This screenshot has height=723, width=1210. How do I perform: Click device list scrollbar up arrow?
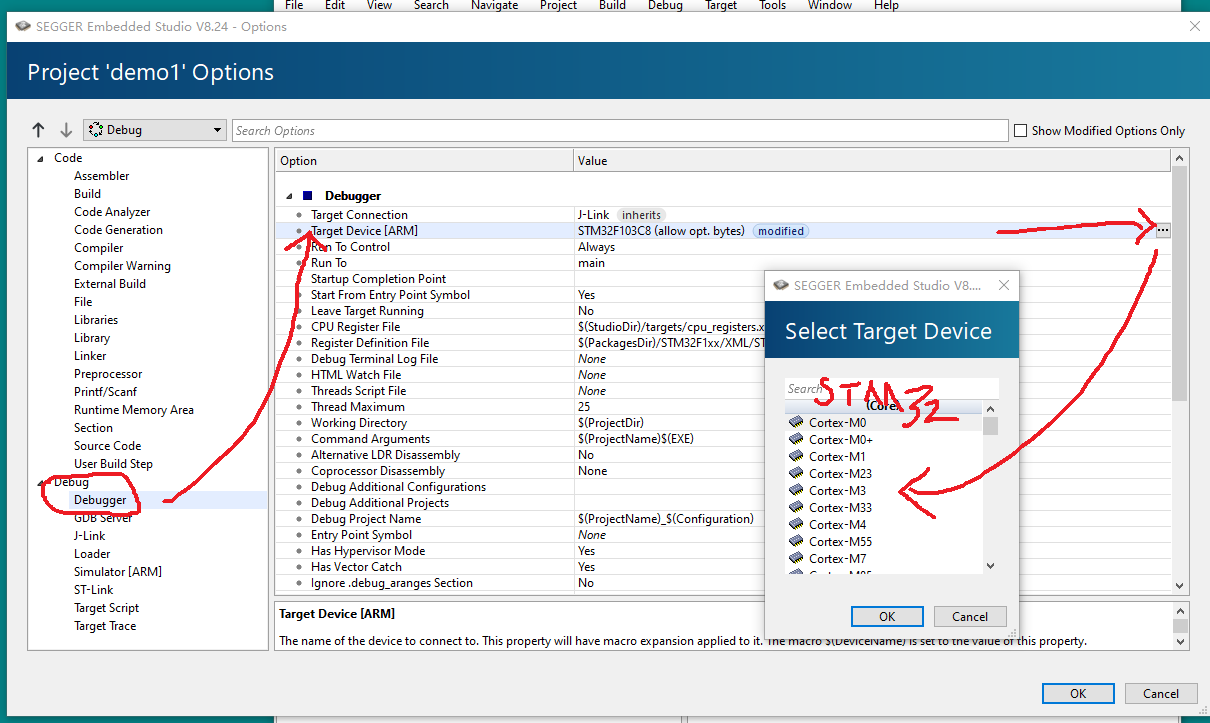[x=990, y=408]
